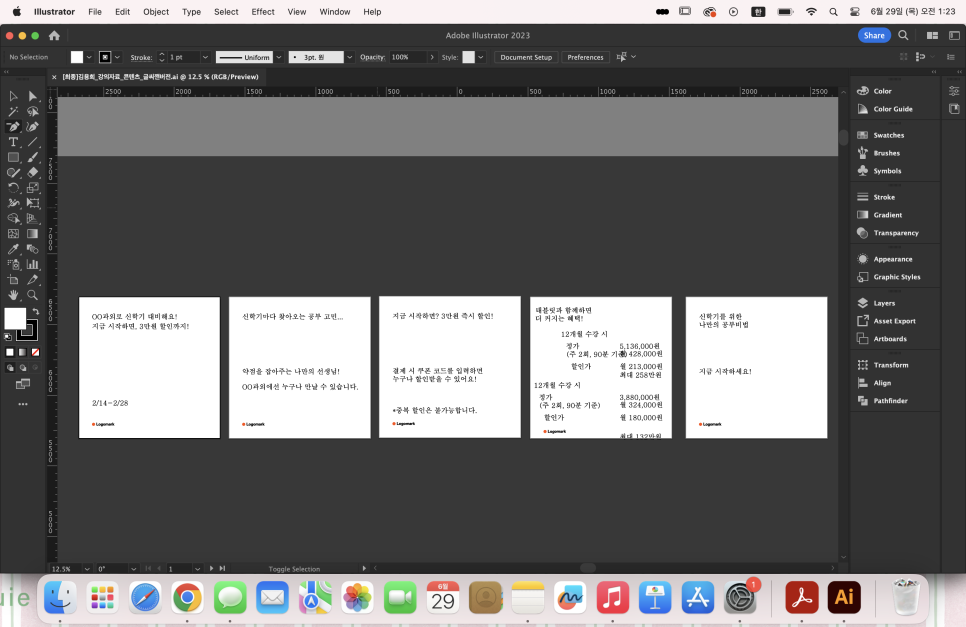Open the 3pt brush definition dropdown
Viewport: 966px width, 627px height.
pyautogui.click(x=349, y=57)
